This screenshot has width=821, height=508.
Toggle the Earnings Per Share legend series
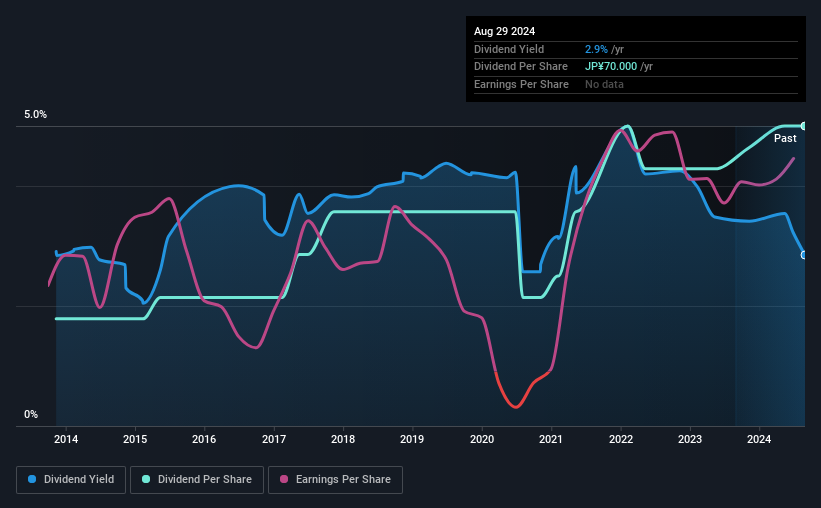[335, 480]
